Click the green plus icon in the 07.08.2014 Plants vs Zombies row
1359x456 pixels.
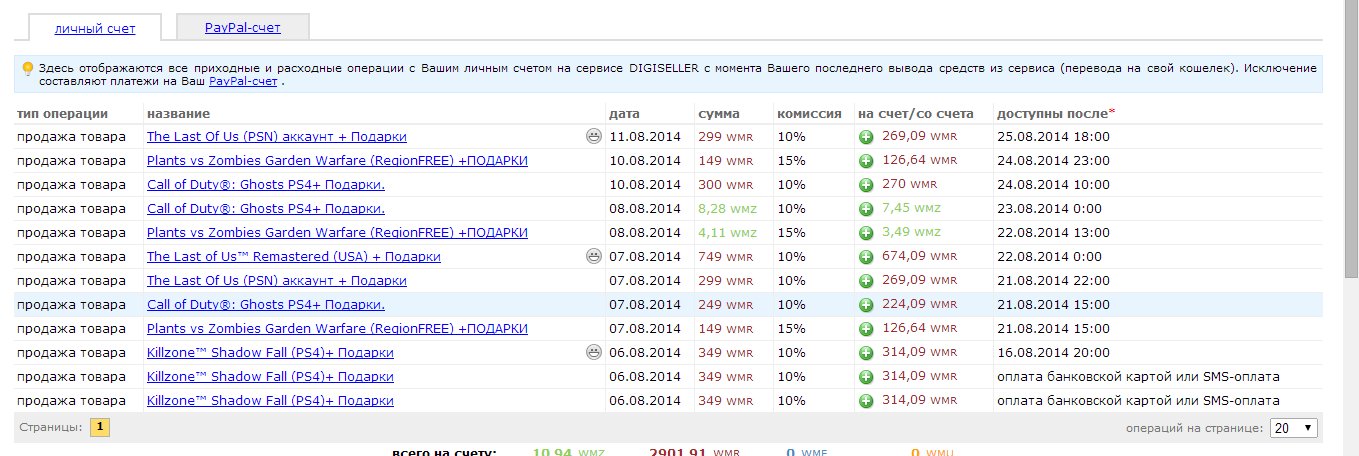[866, 329]
